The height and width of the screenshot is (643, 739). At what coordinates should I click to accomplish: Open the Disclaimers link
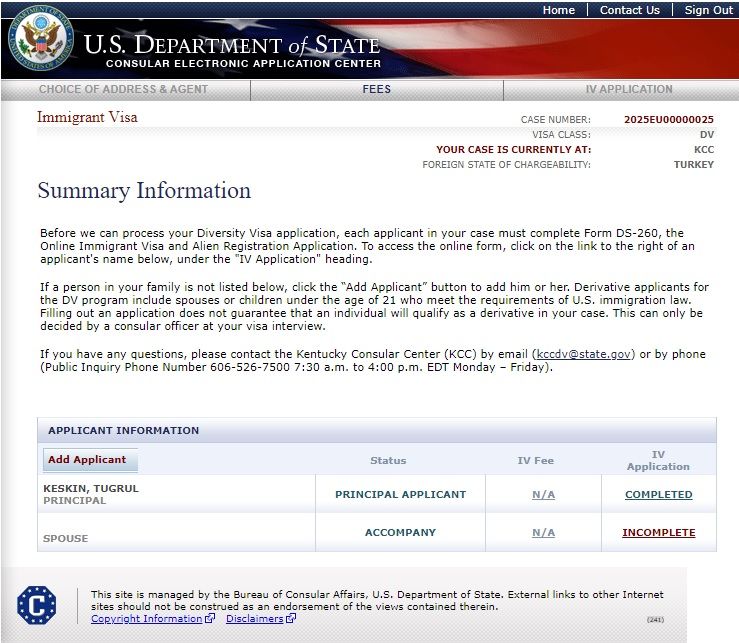[255, 618]
